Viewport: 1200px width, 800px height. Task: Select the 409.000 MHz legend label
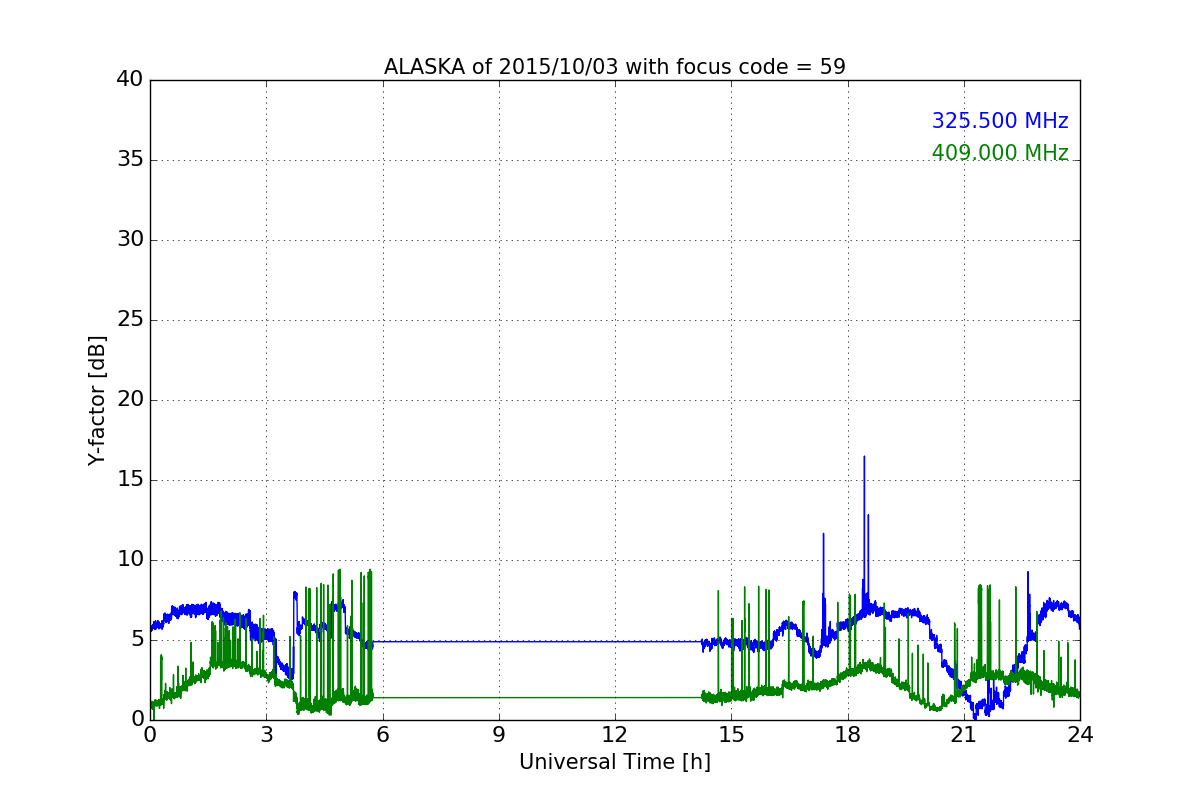(x=1000, y=153)
